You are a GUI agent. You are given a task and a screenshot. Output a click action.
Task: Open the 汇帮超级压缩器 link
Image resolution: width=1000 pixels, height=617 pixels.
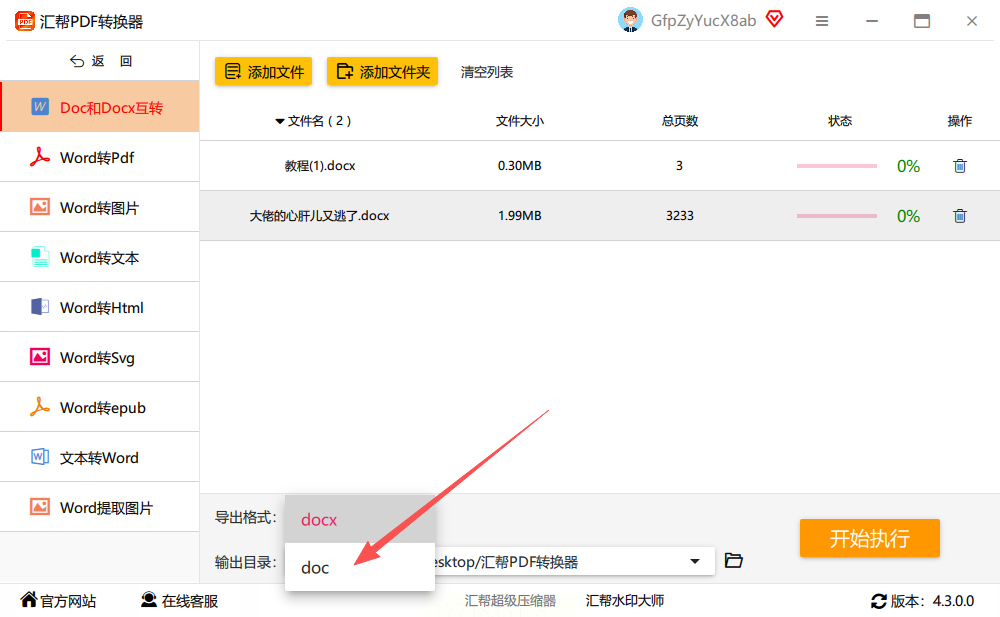[510, 600]
